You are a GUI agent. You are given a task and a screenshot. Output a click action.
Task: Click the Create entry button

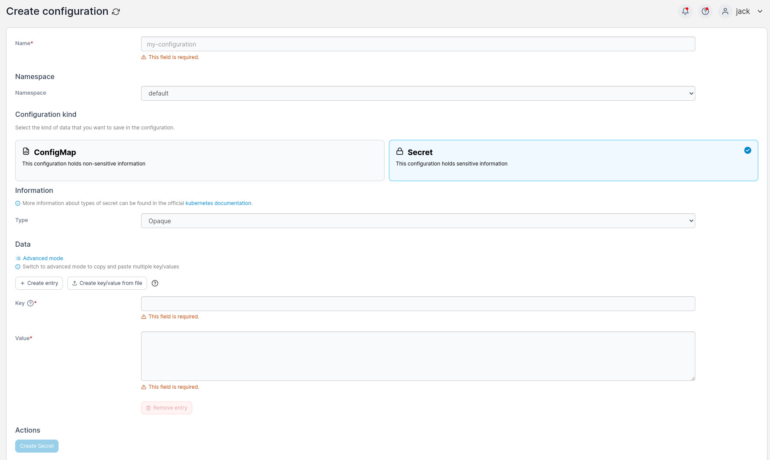pos(39,283)
